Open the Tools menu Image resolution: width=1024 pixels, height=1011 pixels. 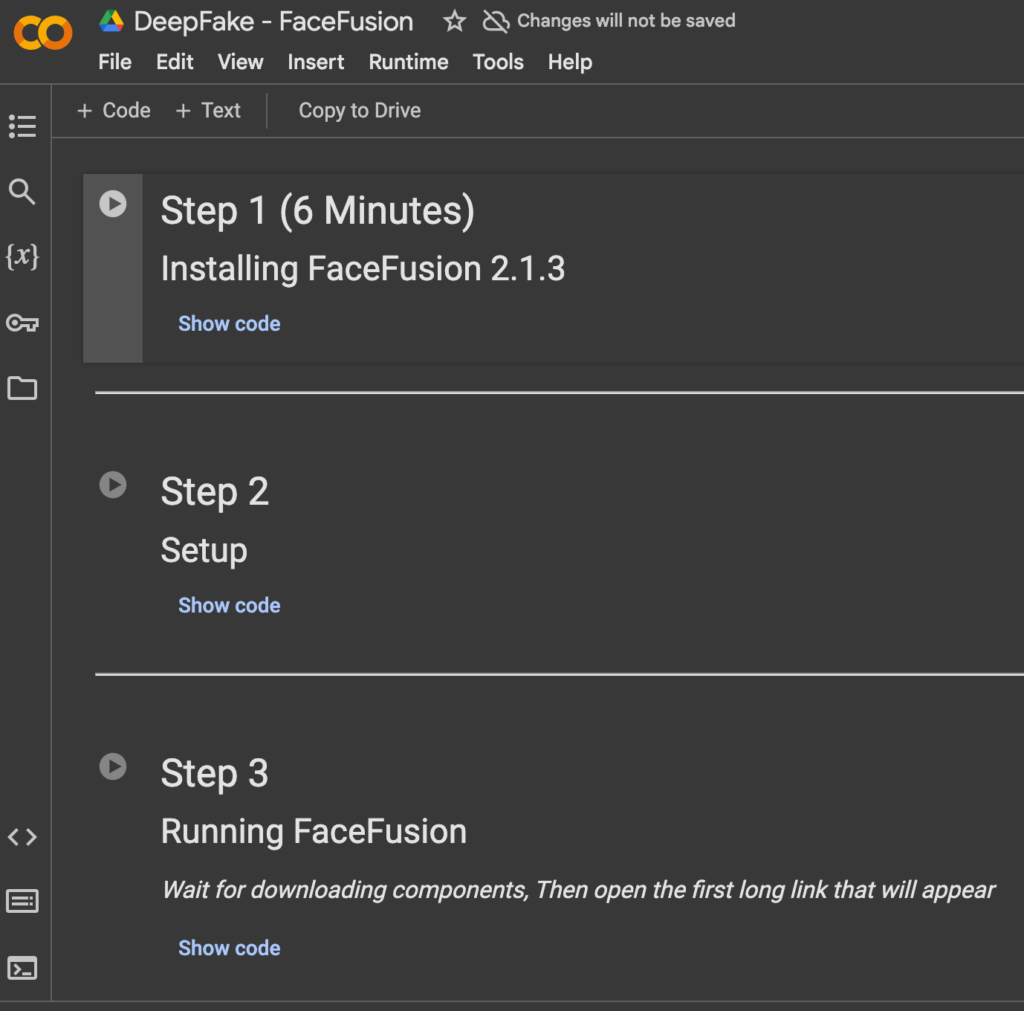(x=498, y=62)
